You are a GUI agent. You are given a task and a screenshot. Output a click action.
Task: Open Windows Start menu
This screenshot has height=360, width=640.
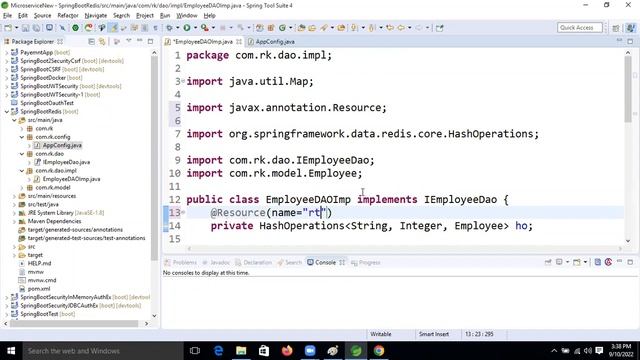point(11,351)
